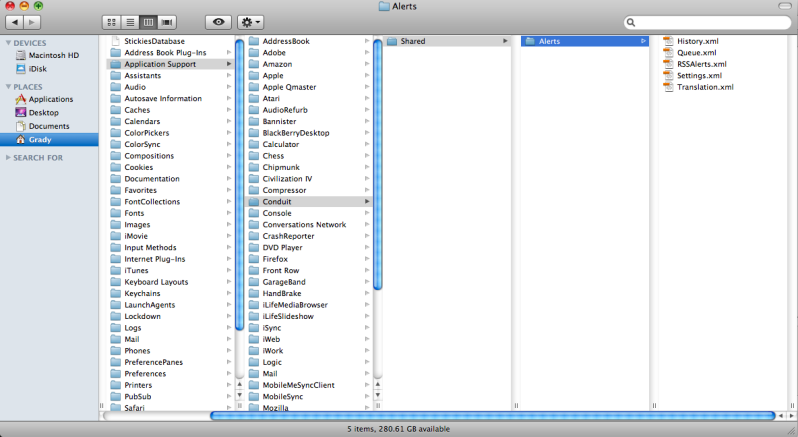Switch to icon view

click(111, 22)
